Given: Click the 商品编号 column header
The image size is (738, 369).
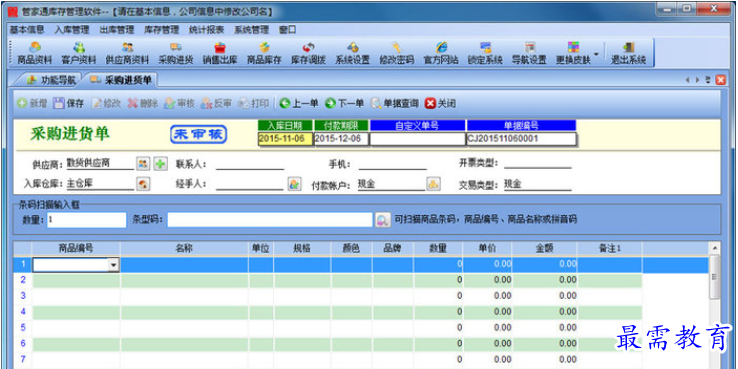Looking at the screenshot, I should [x=76, y=248].
